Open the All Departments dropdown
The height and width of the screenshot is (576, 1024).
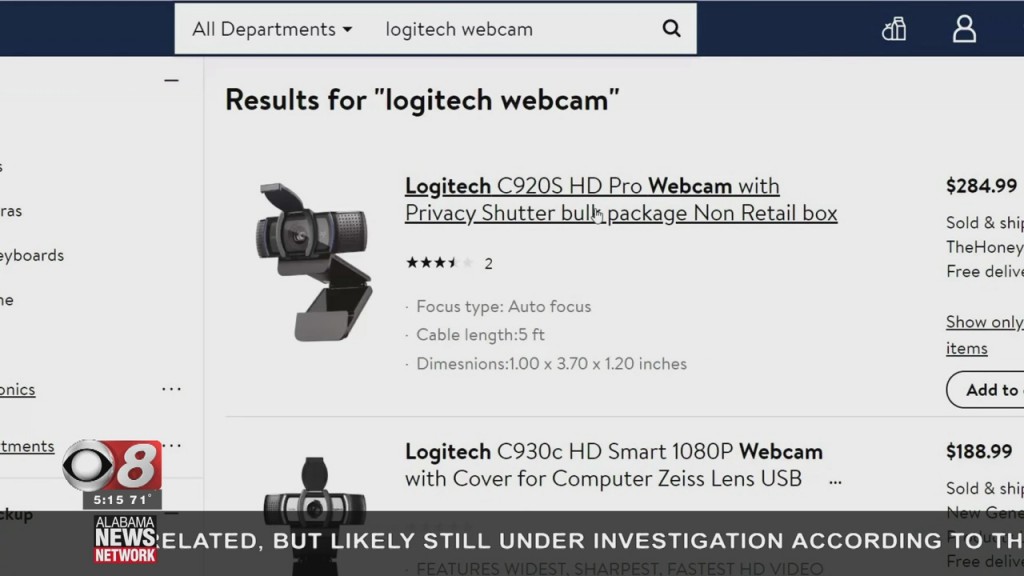tap(272, 29)
